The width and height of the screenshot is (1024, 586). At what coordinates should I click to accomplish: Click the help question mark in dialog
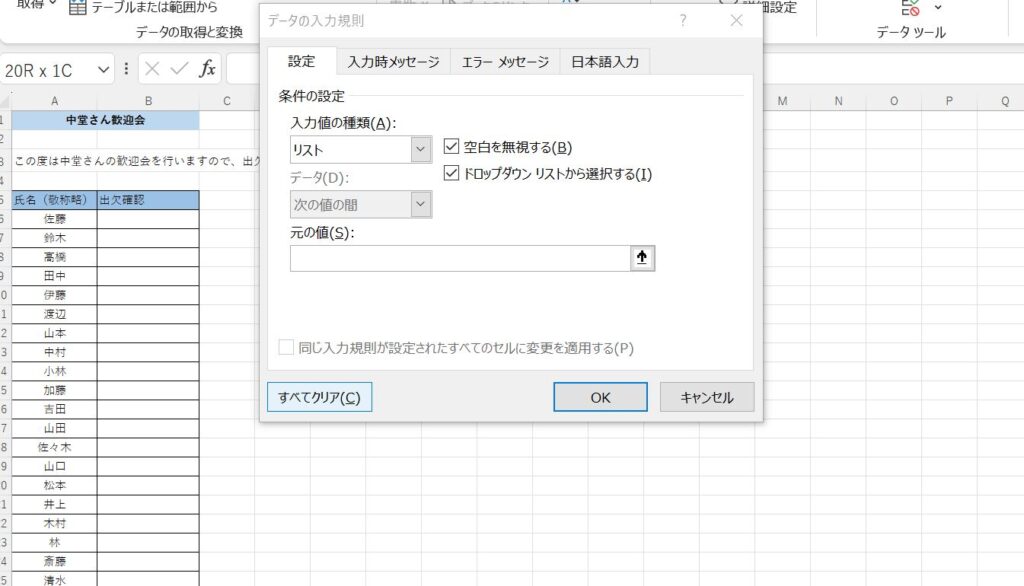pyautogui.click(x=683, y=20)
